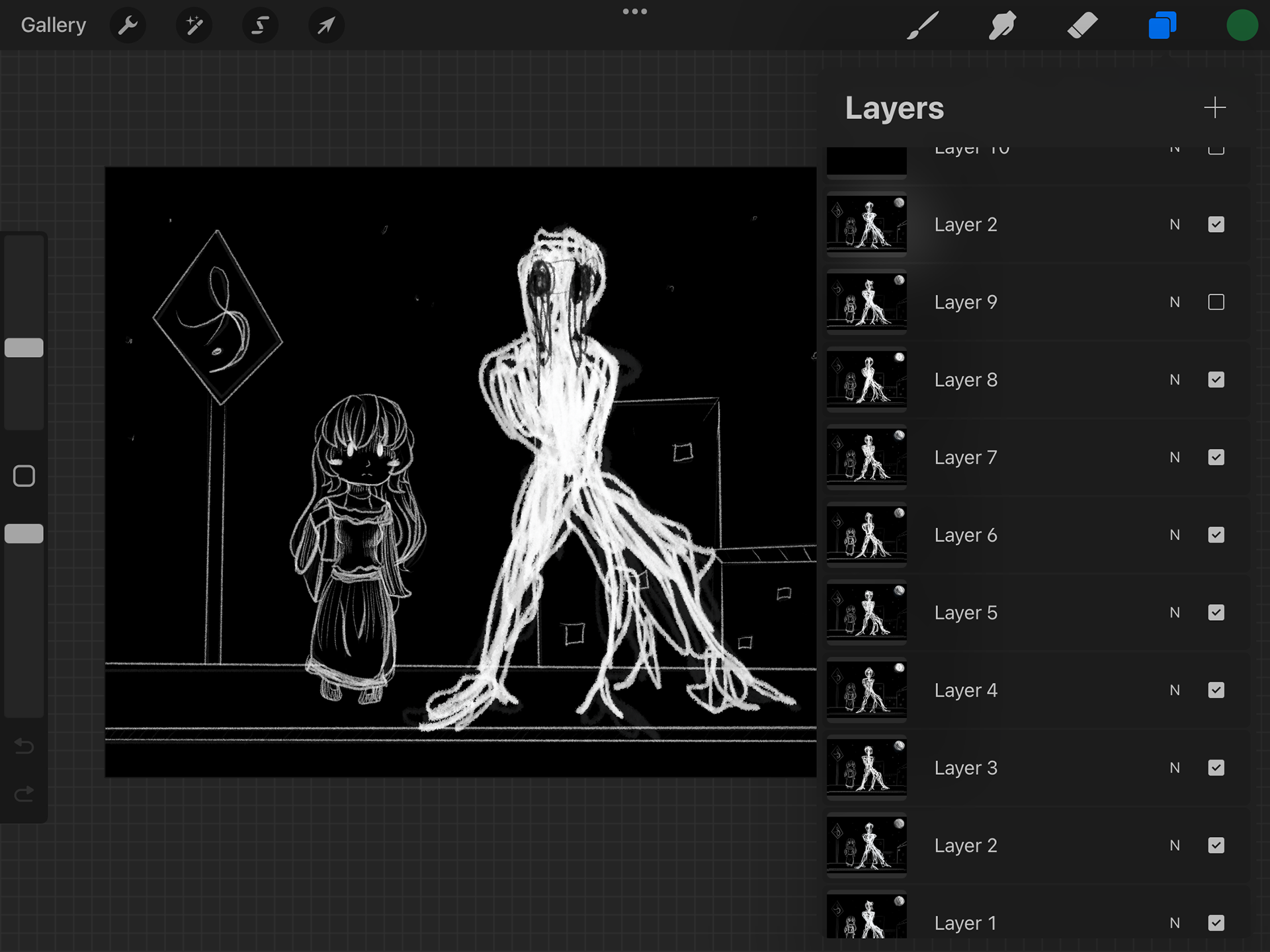The height and width of the screenshot is (952, 1270).
Task: Click the 'Layer 4' name text
Action: click(x=966, y=691)
